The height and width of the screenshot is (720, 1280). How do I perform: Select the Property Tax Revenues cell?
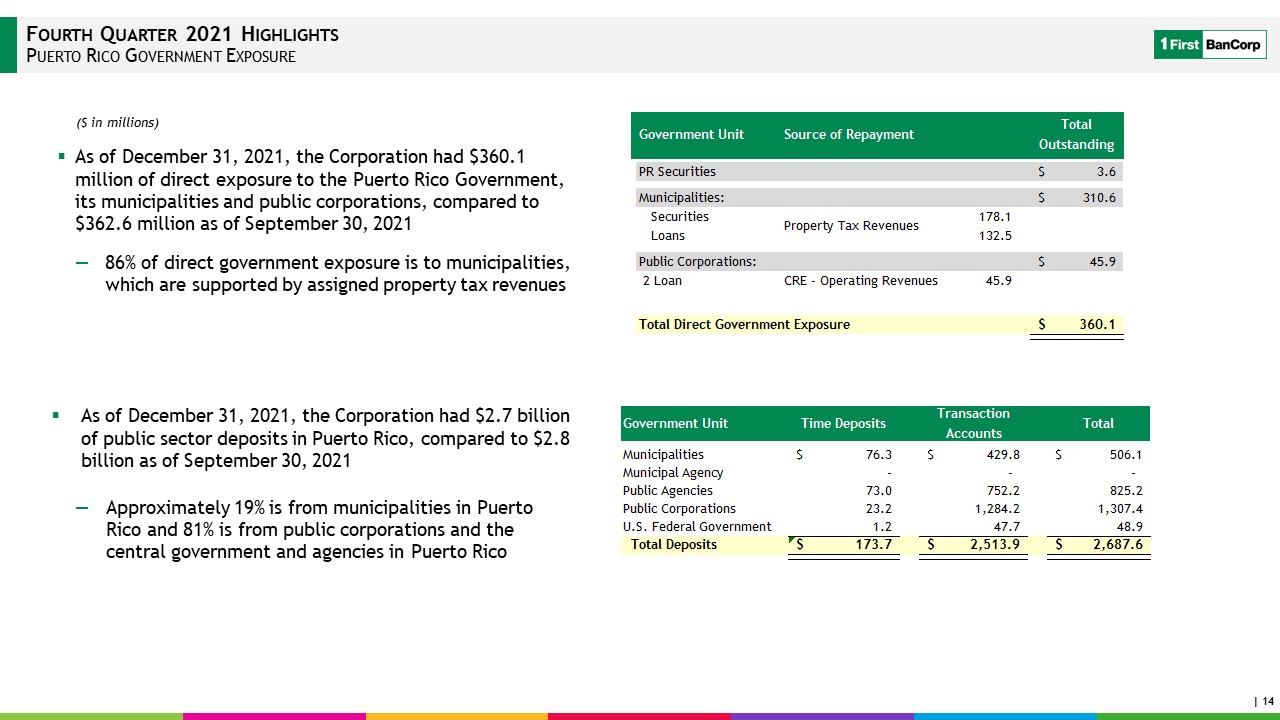click(x=851, y=226)
